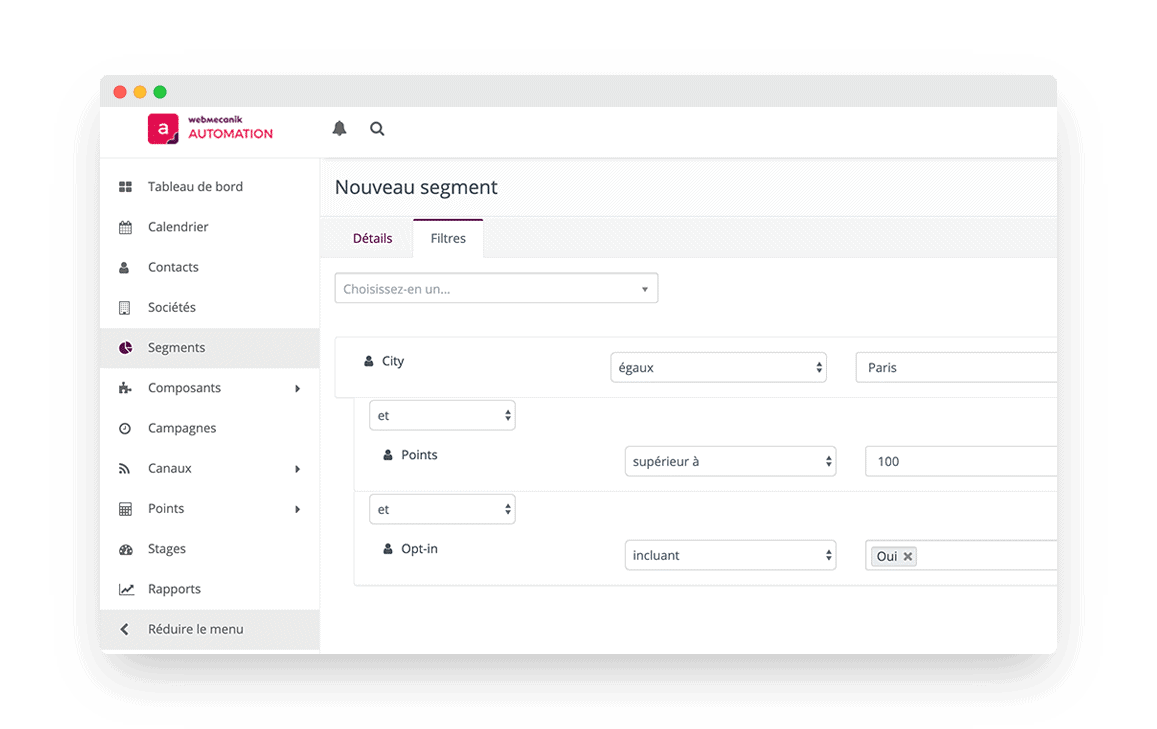Viewport: 1157px width, 729px height.
Task: Click the Calendrier calendar icon
Action: click(x=125, y=227)
